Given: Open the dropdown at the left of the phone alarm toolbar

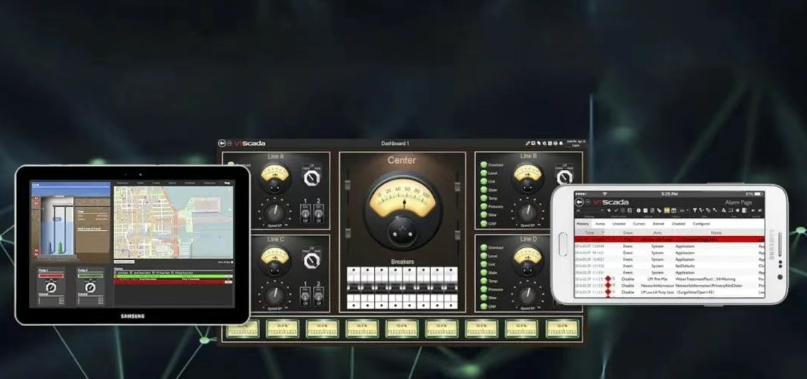Looking at the screenshot, I should point(590,210).
